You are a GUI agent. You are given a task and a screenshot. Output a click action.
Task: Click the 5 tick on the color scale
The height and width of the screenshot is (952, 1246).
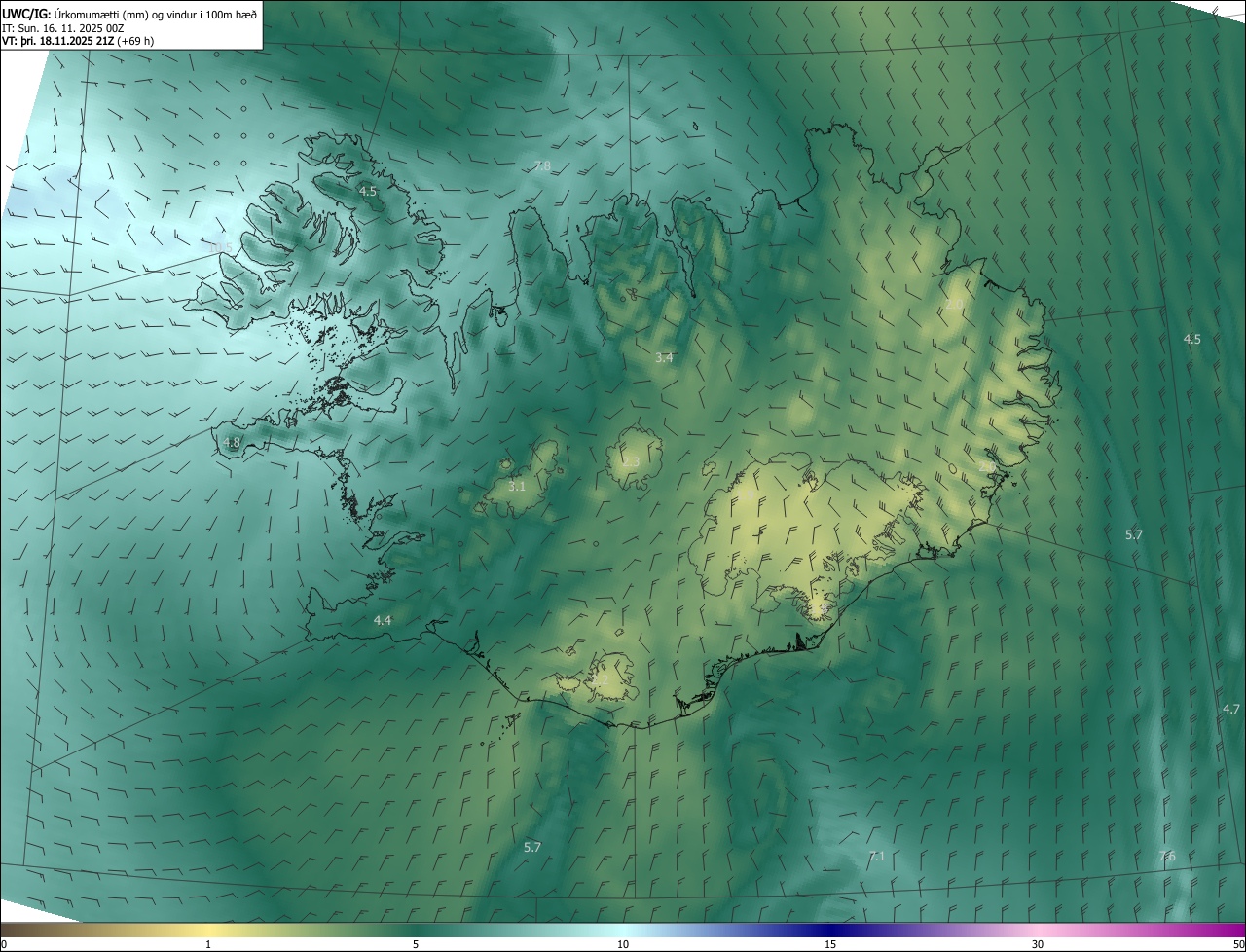[x=416, y=944]
